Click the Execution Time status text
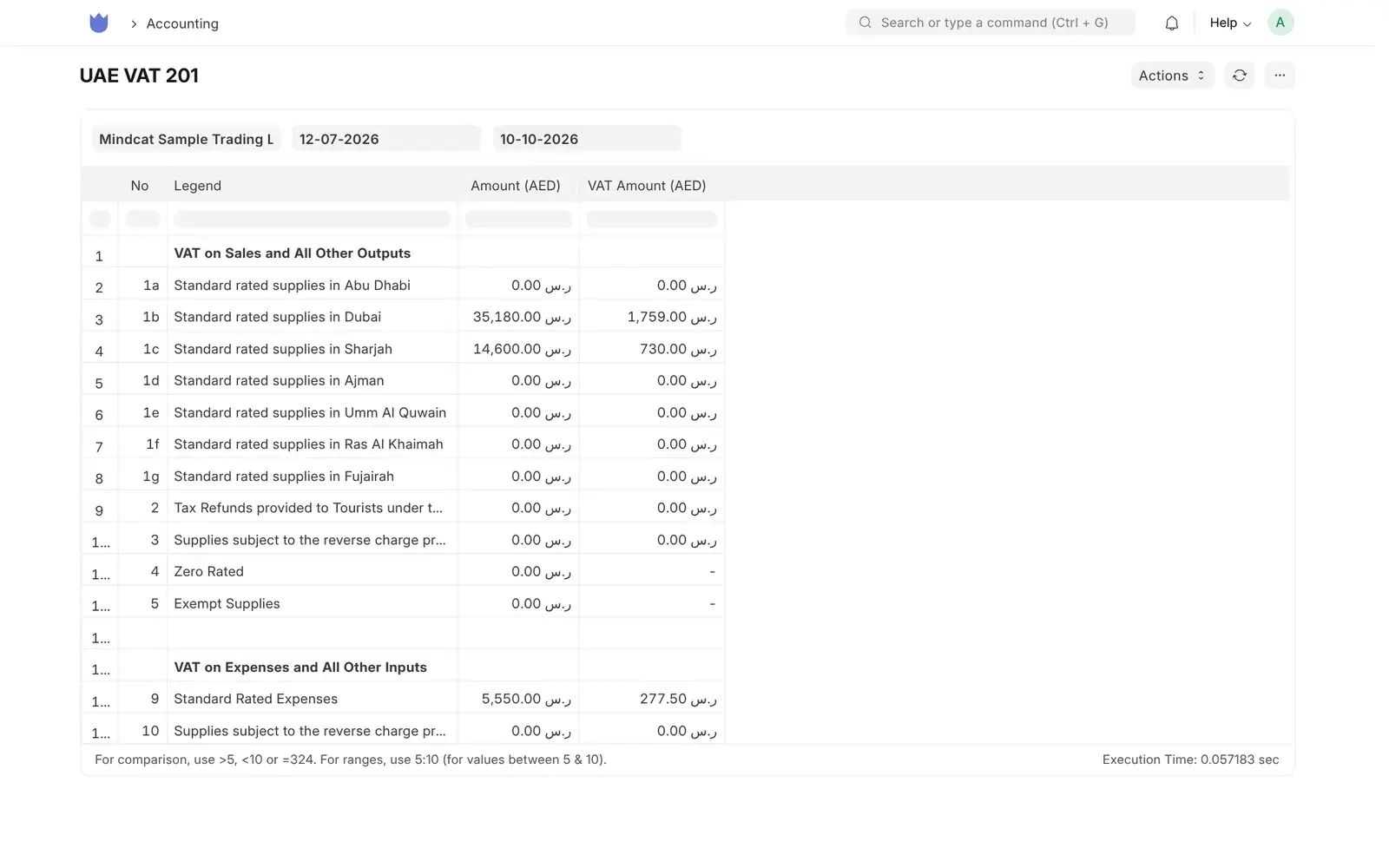This screenshot has width=1389, height=868. pyautogui.click(x=1190, y=759)
